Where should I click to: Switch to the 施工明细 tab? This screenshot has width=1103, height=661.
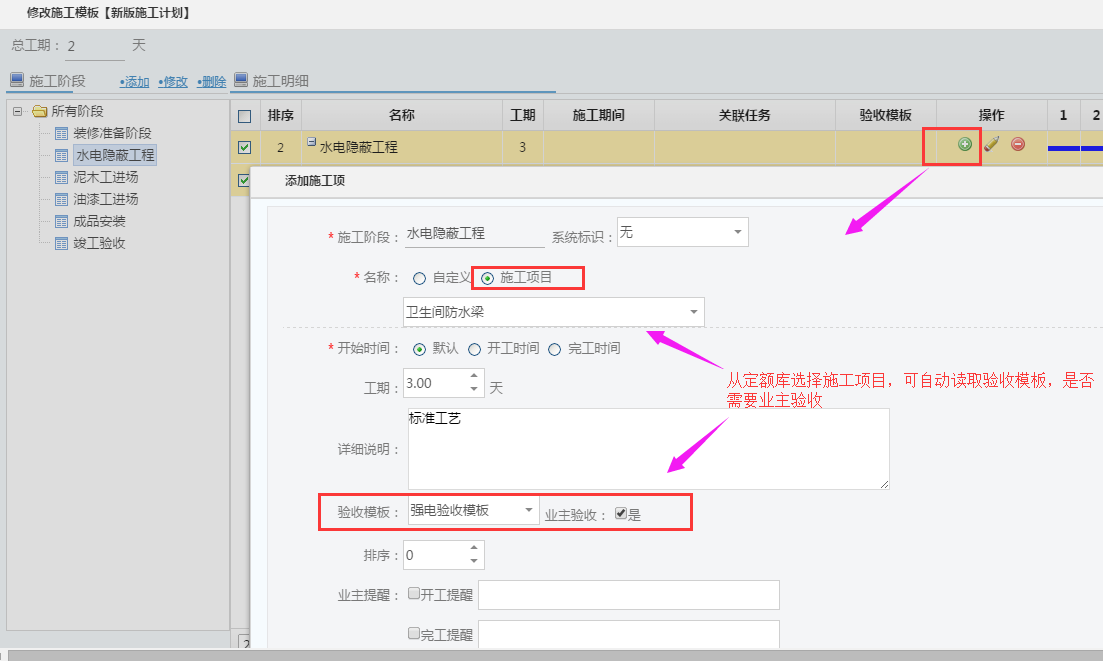[x=279, y=81]
